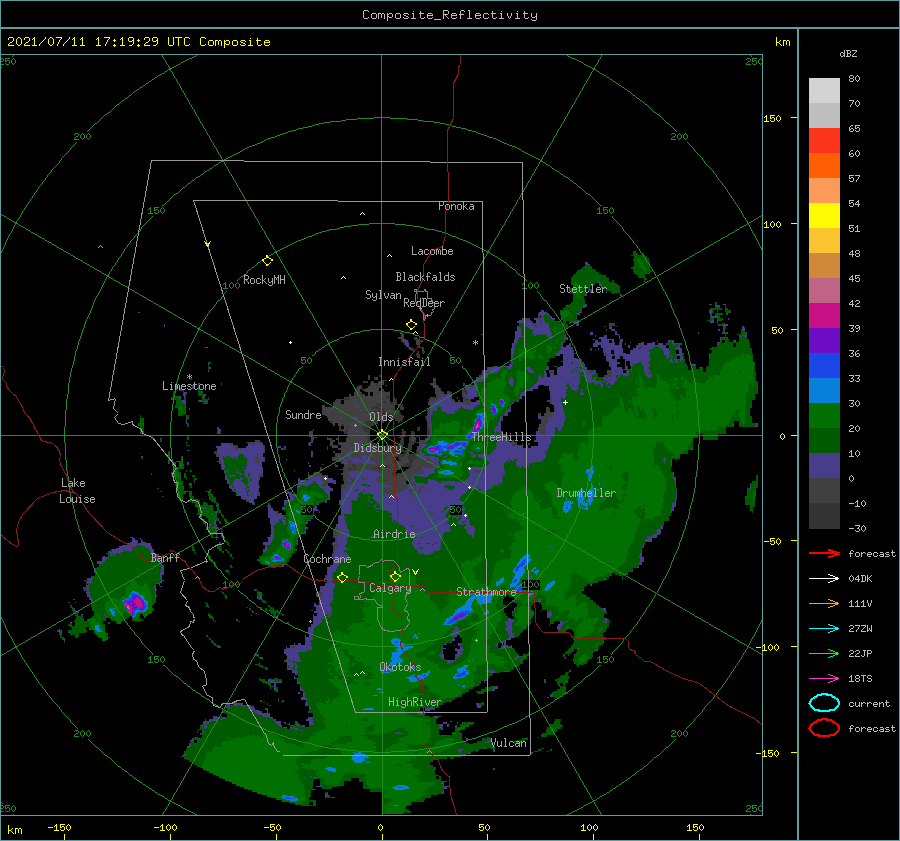Click the Cochrane town label
This screenshot has width=900, height=841.
327,559
